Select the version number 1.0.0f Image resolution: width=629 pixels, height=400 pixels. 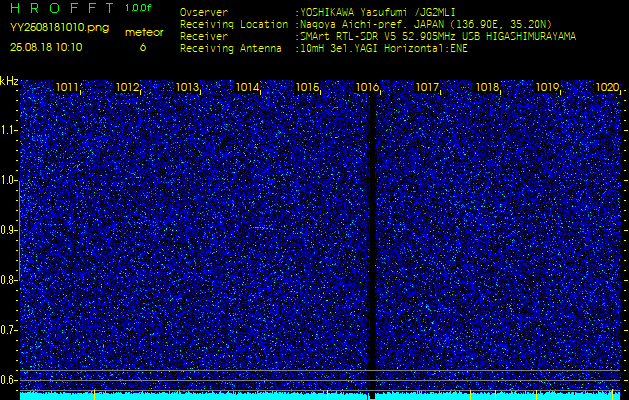coord(138,8)
